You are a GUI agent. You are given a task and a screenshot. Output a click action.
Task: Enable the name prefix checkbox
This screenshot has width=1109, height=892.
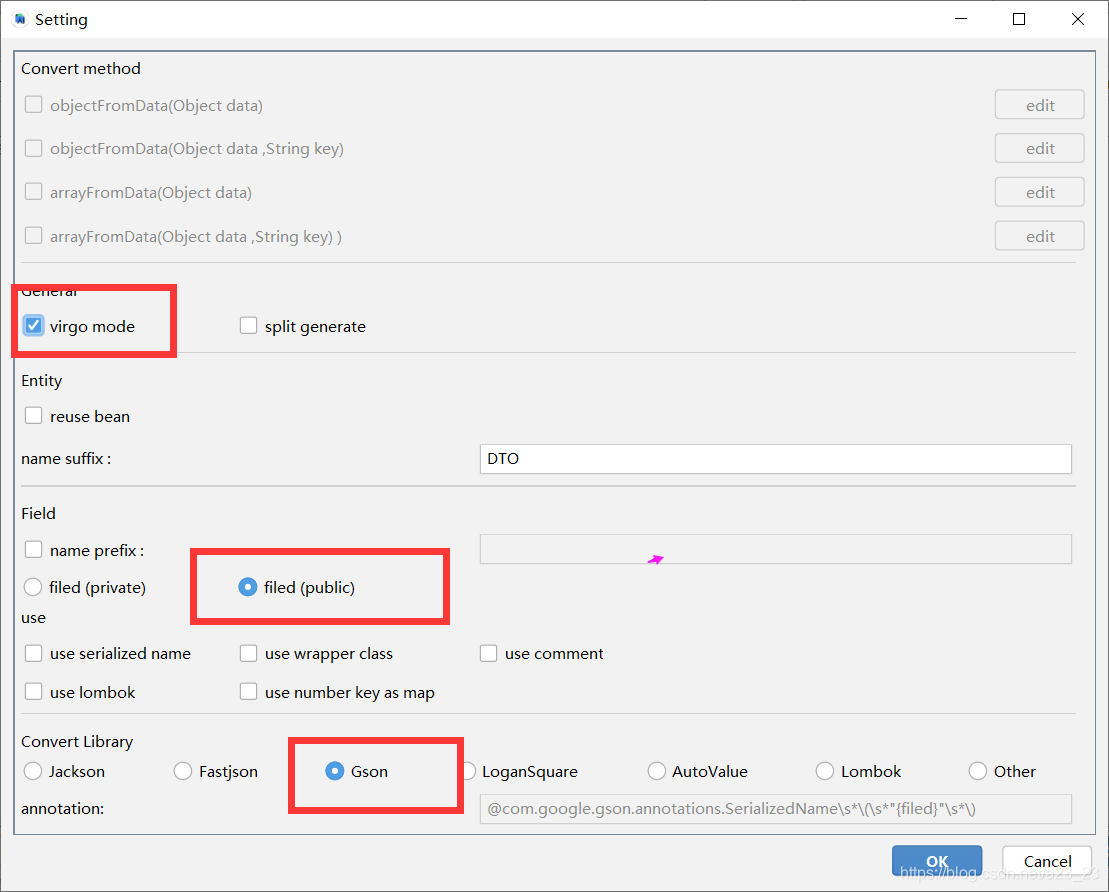[x=33, y=550]
